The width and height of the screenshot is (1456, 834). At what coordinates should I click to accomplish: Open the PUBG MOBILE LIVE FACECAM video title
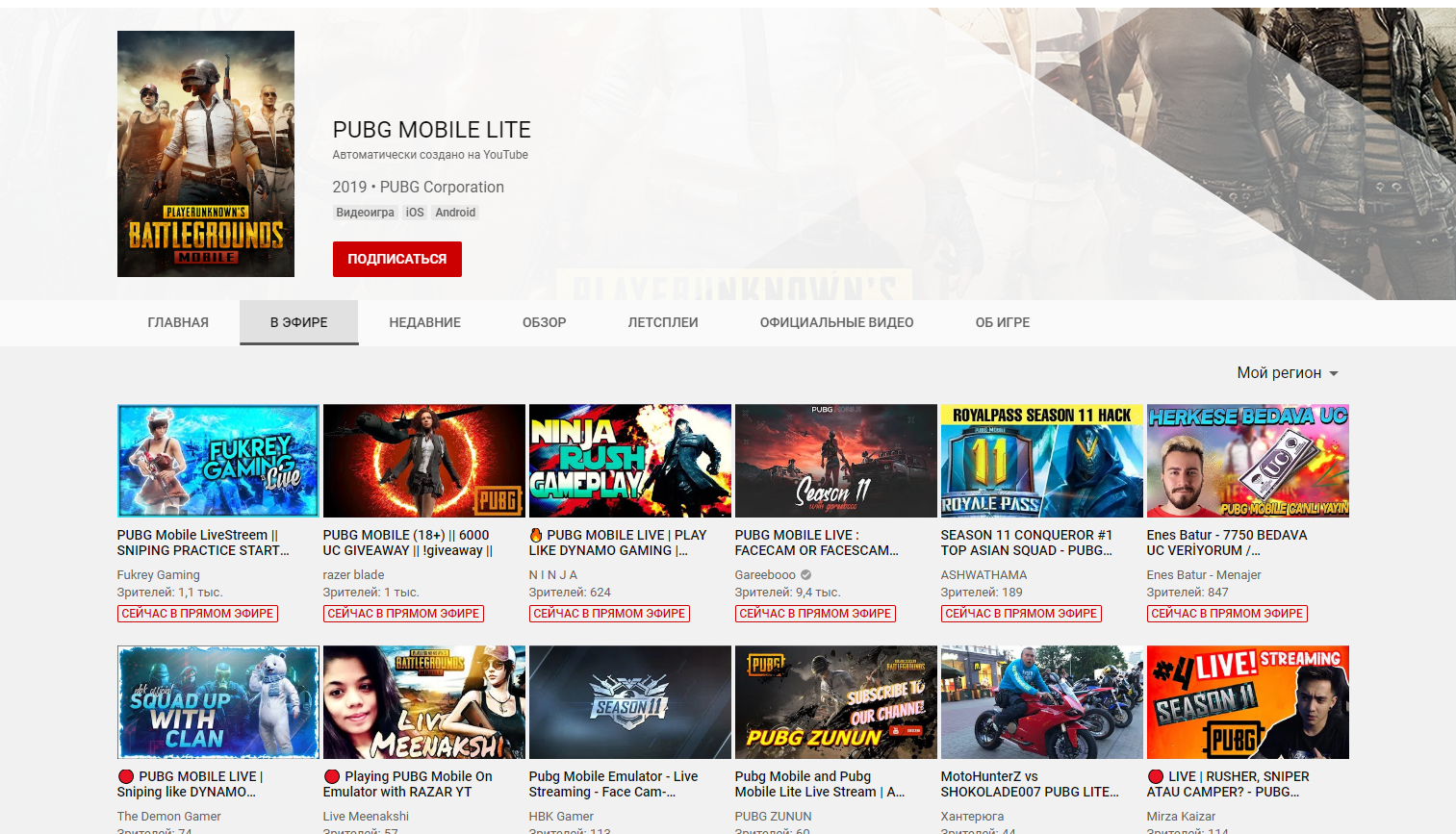(816, 543)
